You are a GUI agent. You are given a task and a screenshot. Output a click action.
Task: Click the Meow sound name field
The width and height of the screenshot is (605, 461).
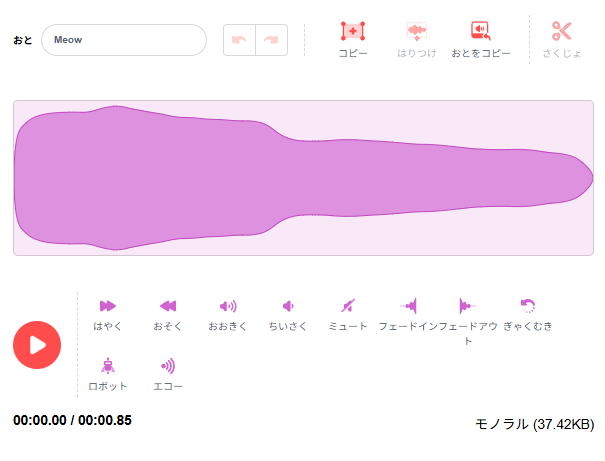click(x=124, y=40)
